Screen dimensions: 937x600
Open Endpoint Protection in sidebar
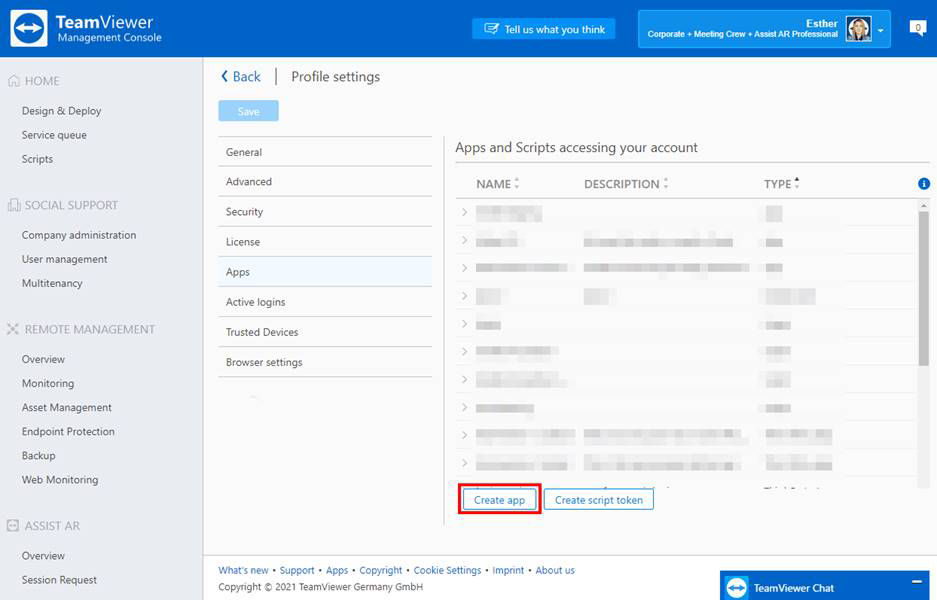click(68, 431)
